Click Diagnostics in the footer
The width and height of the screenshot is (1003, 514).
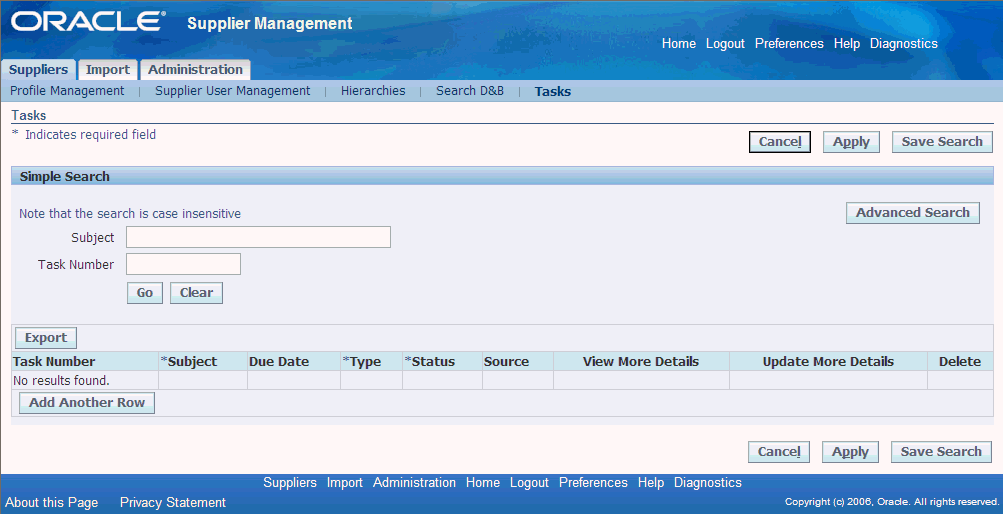point(707,483)
